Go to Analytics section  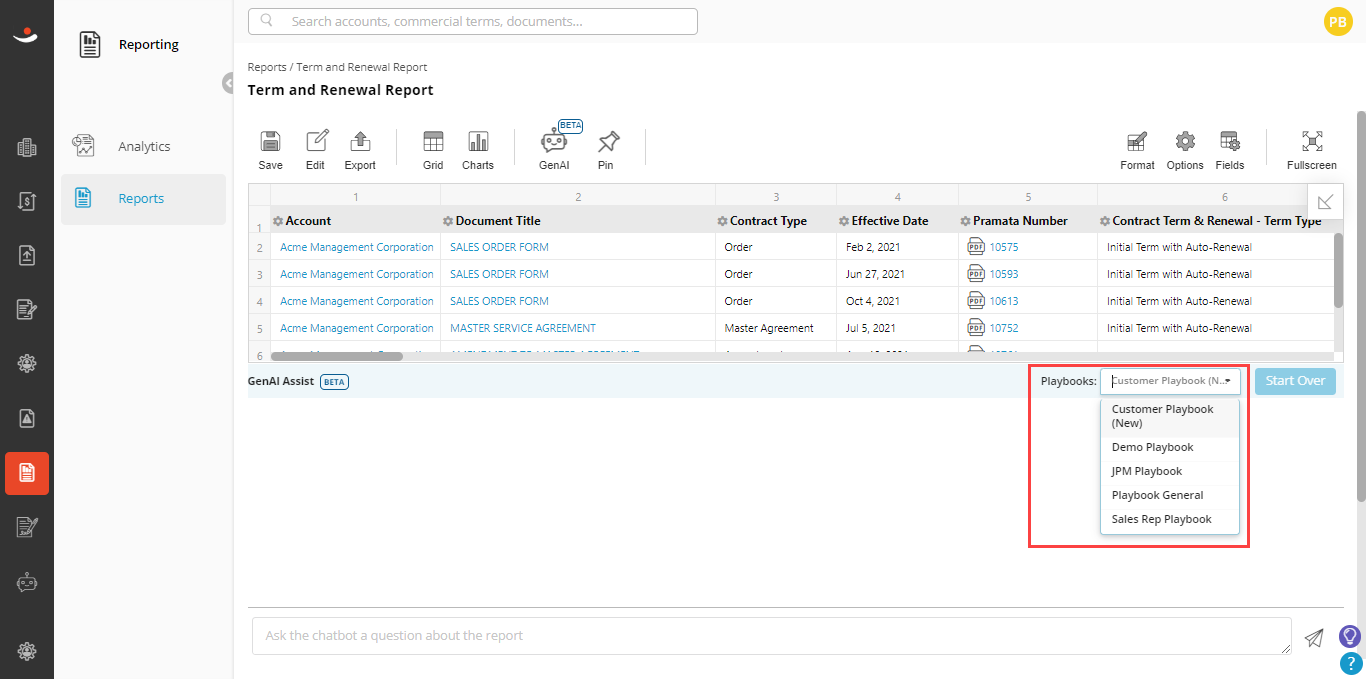(143, 146)
